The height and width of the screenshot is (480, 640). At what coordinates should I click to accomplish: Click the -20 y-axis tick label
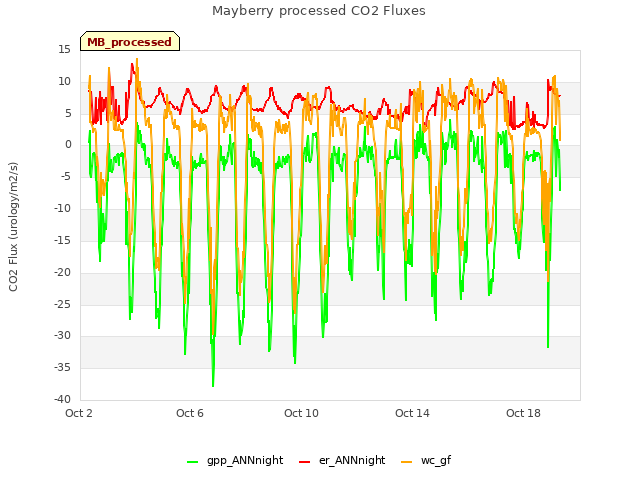pos(63,272)
